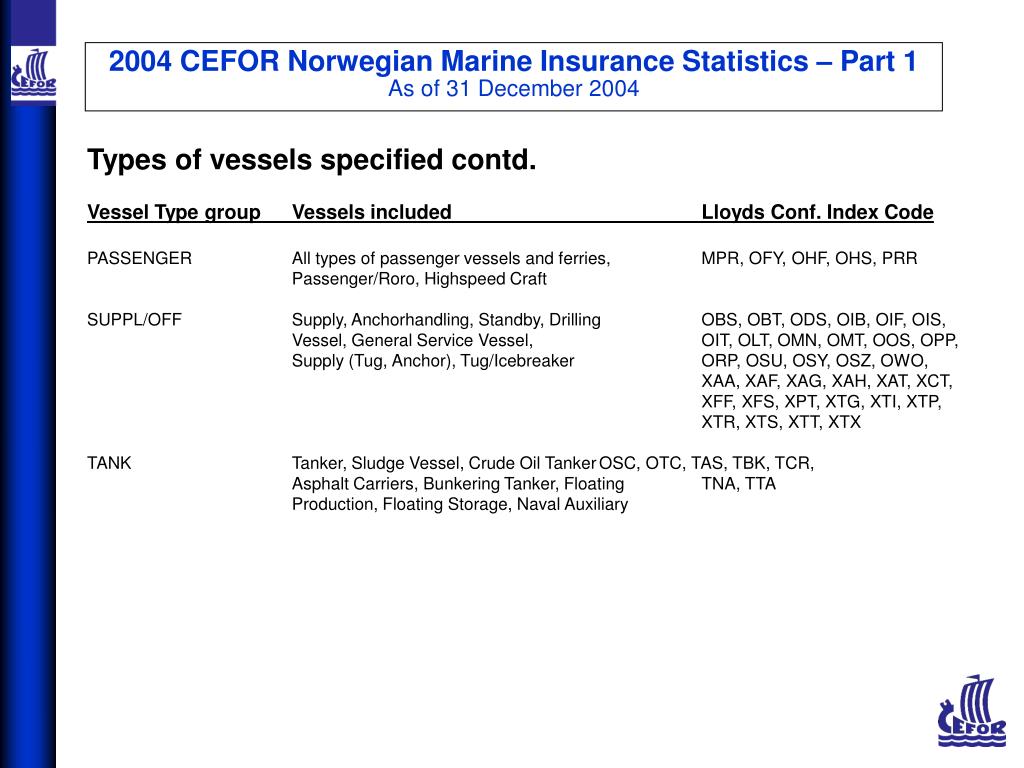Click the 'XTR, XTS, XTT, XTX' code line

pyautogui.click(x=781, y=423)
